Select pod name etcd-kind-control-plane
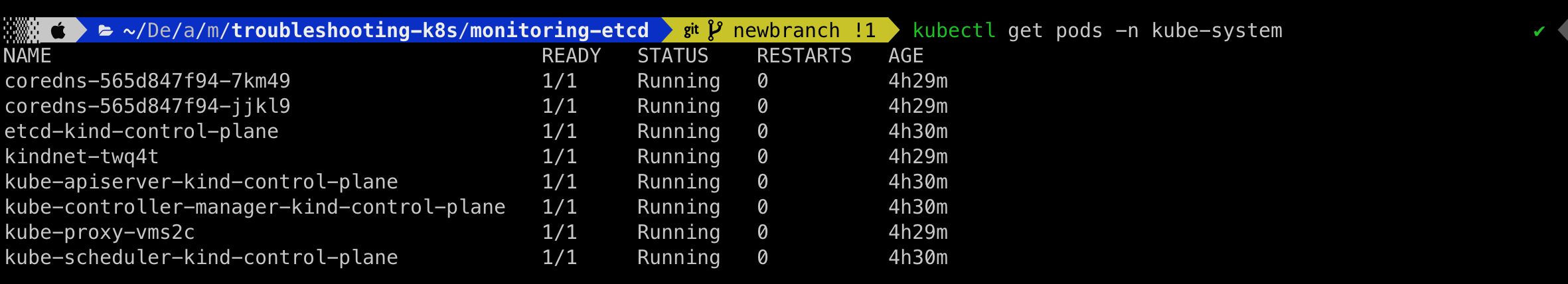 [141, 131]
